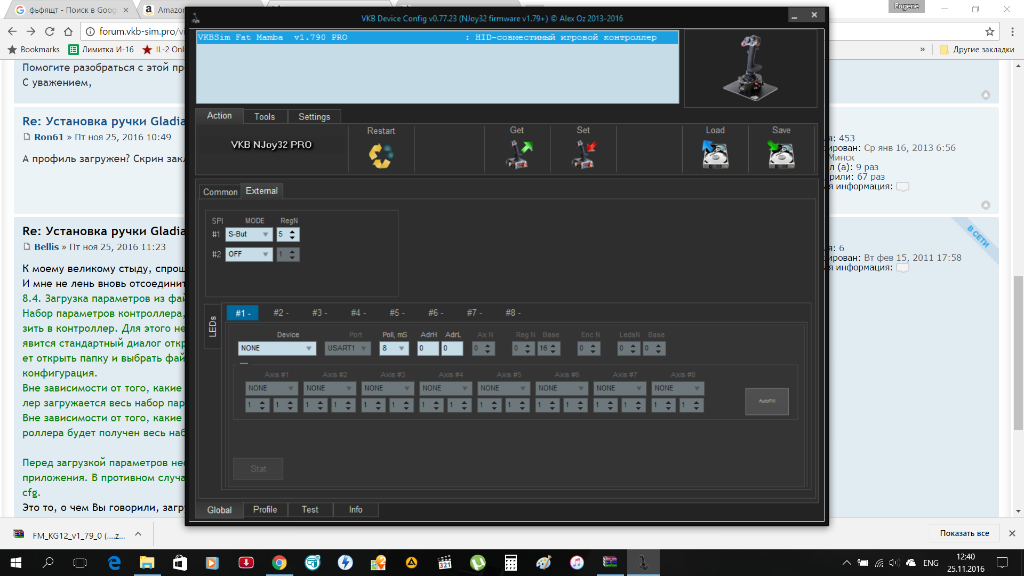Open File Explorer from the taskbar

(x=147, y=562)
